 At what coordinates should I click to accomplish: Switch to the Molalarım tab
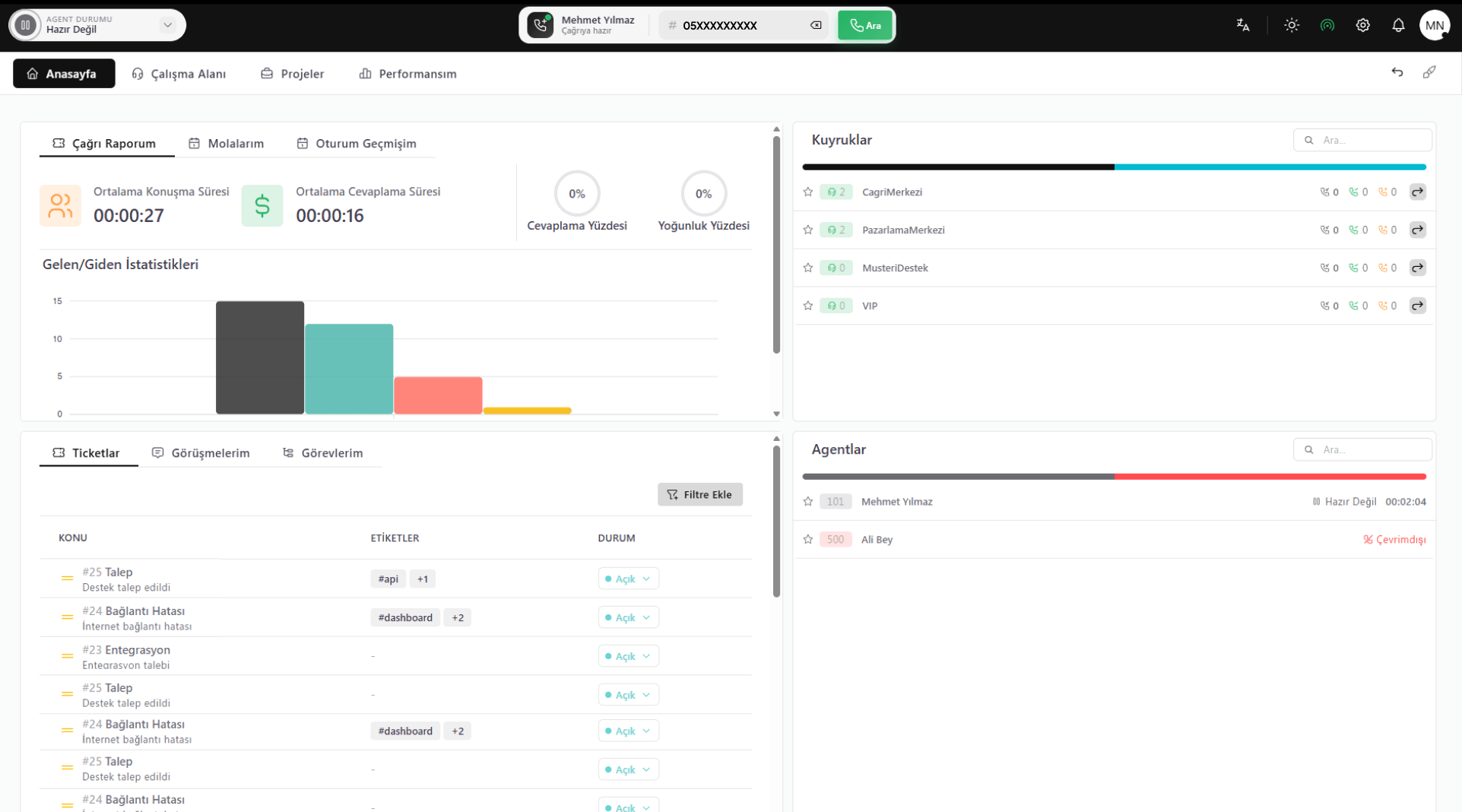point(226,143)
